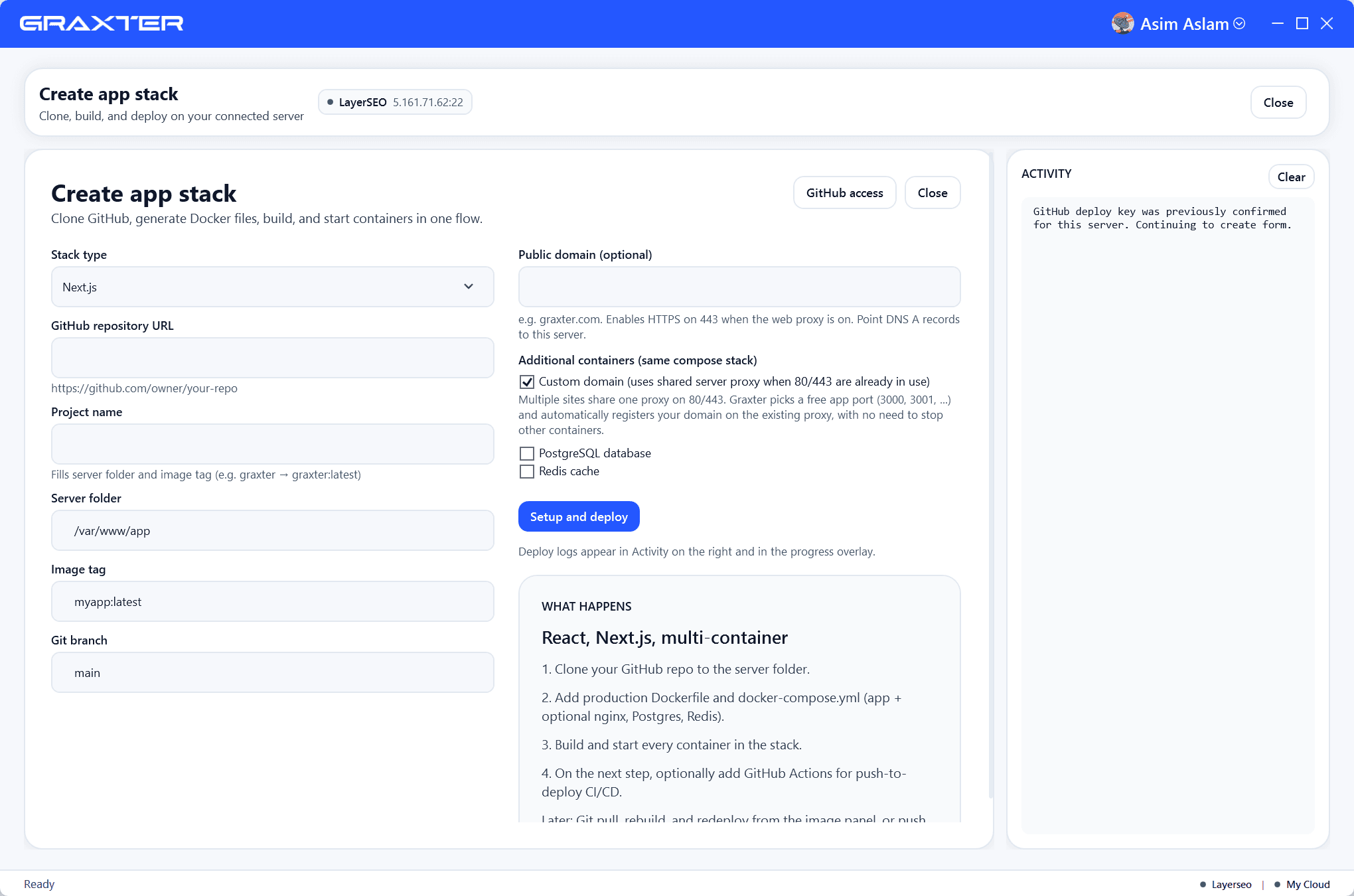Click the form panel vertical scrollbar
1354x896 pixels.
990,475
